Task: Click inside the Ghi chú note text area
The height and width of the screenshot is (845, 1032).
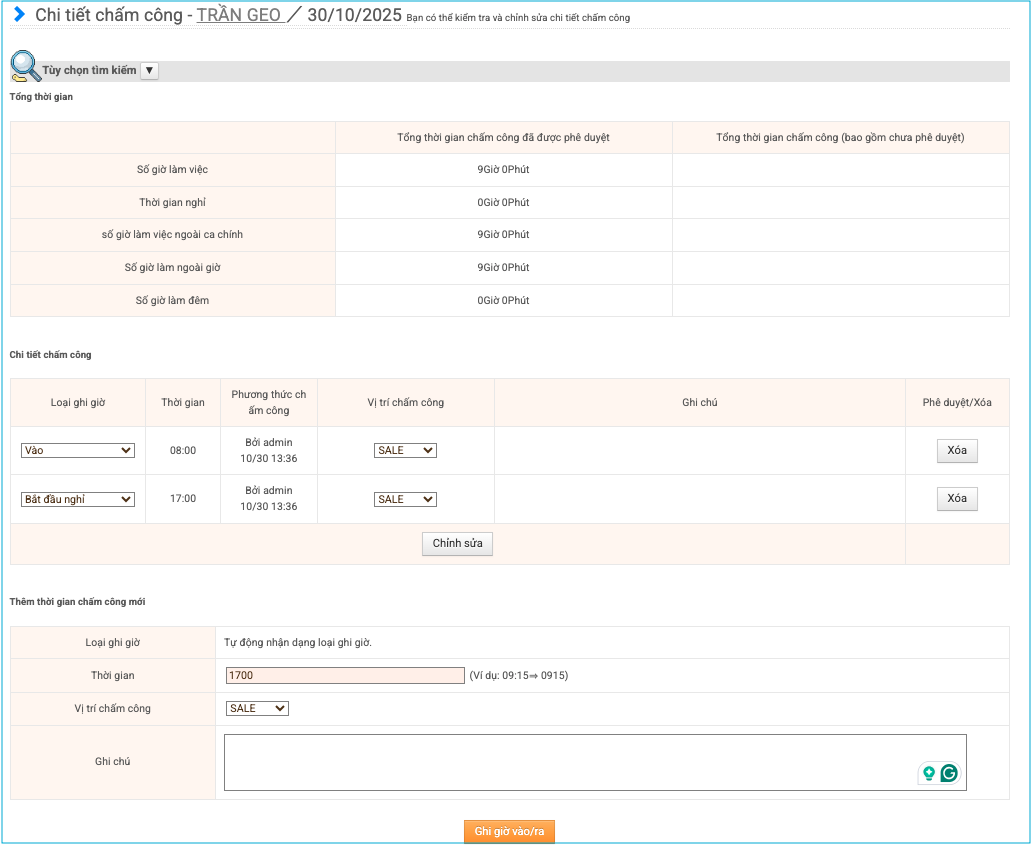Action: (x=570, y=762)
